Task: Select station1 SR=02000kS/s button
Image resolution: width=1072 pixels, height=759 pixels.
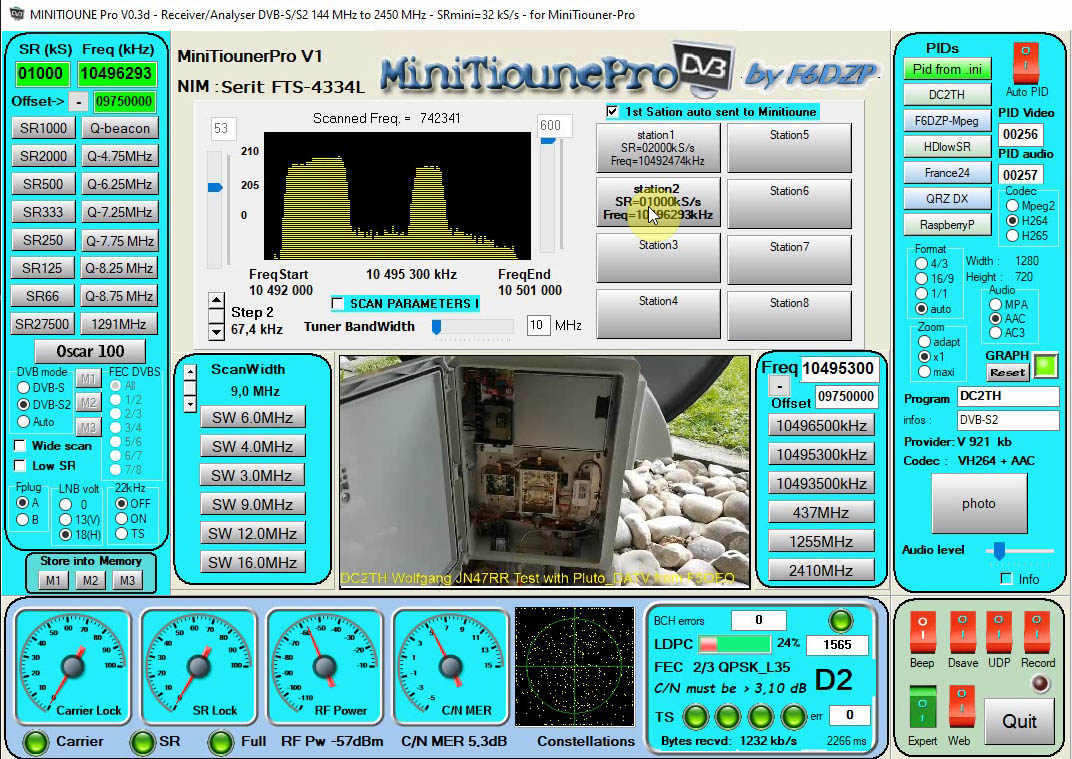Action: click(x=658, y=148)
